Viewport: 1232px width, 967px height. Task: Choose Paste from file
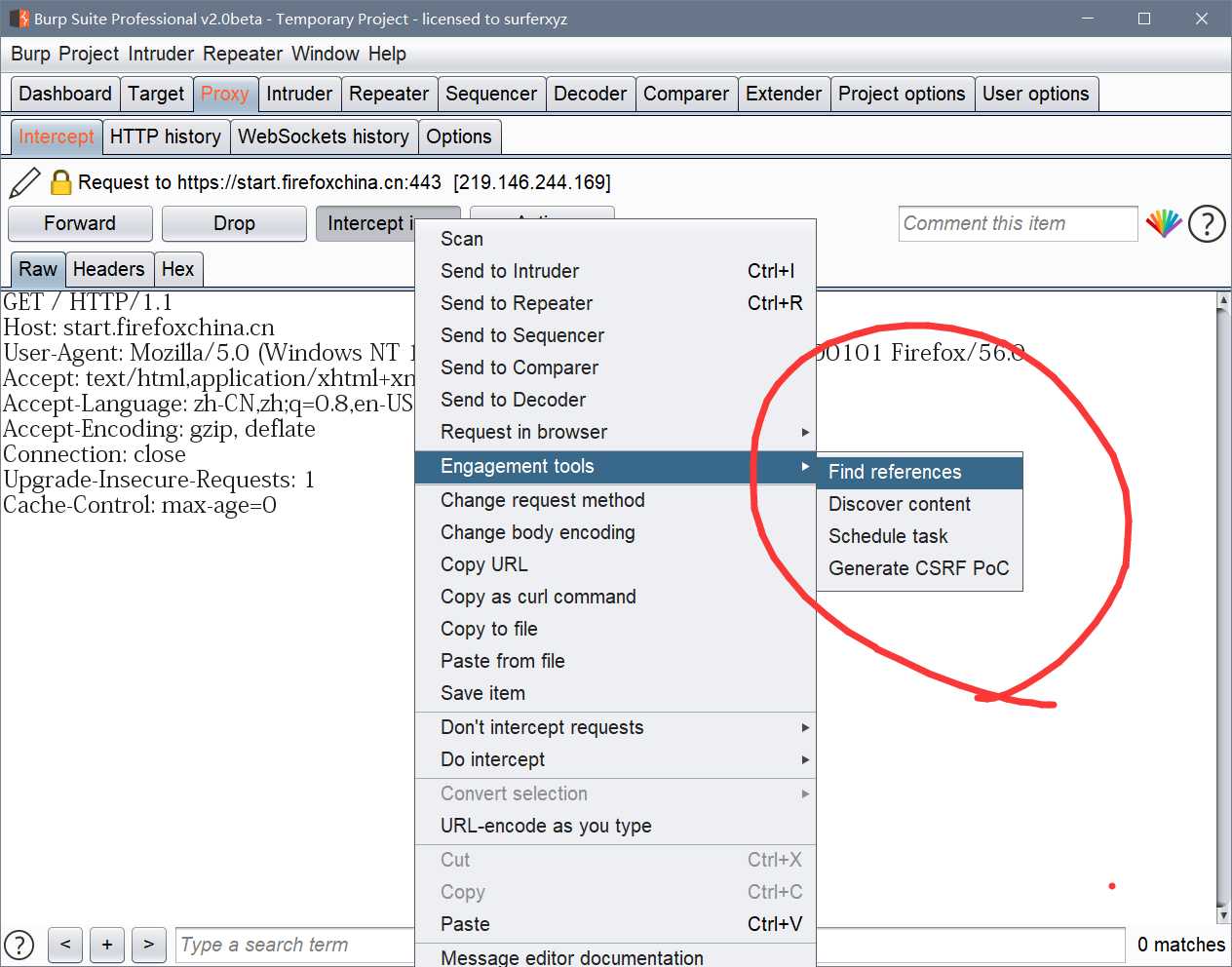615,661
